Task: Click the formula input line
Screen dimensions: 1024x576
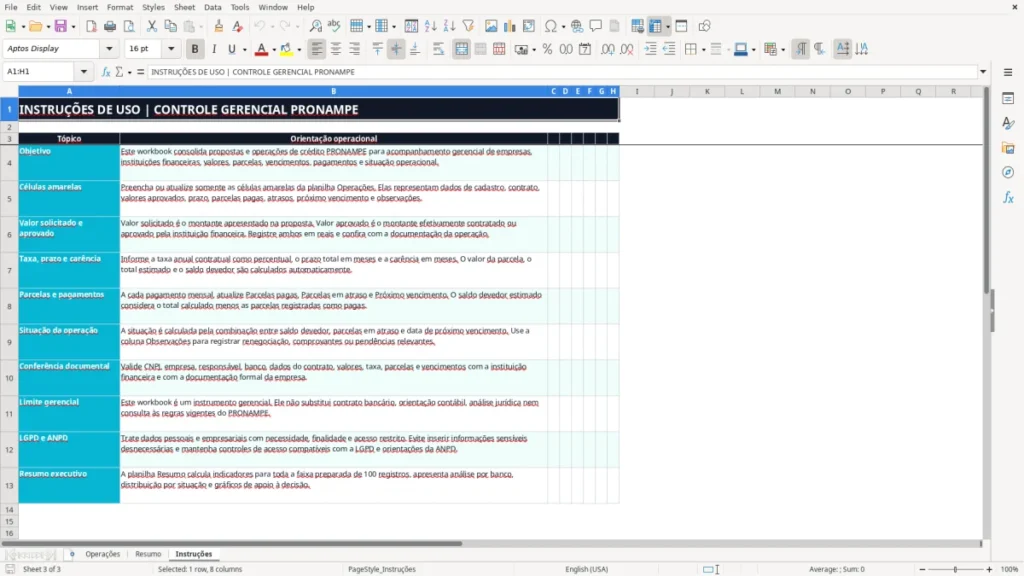Action: coord(562,72)
